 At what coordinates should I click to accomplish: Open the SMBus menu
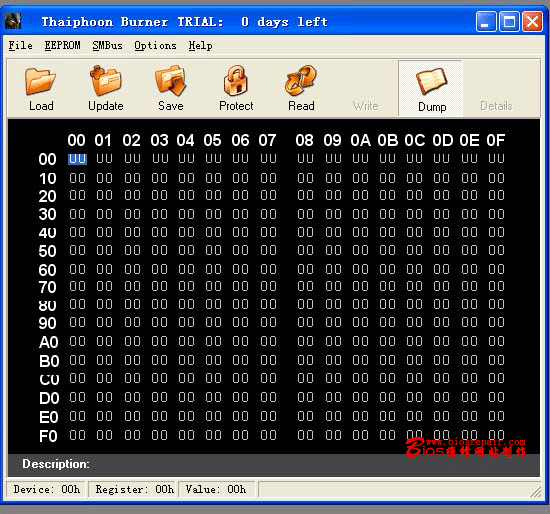pos(107,46)
